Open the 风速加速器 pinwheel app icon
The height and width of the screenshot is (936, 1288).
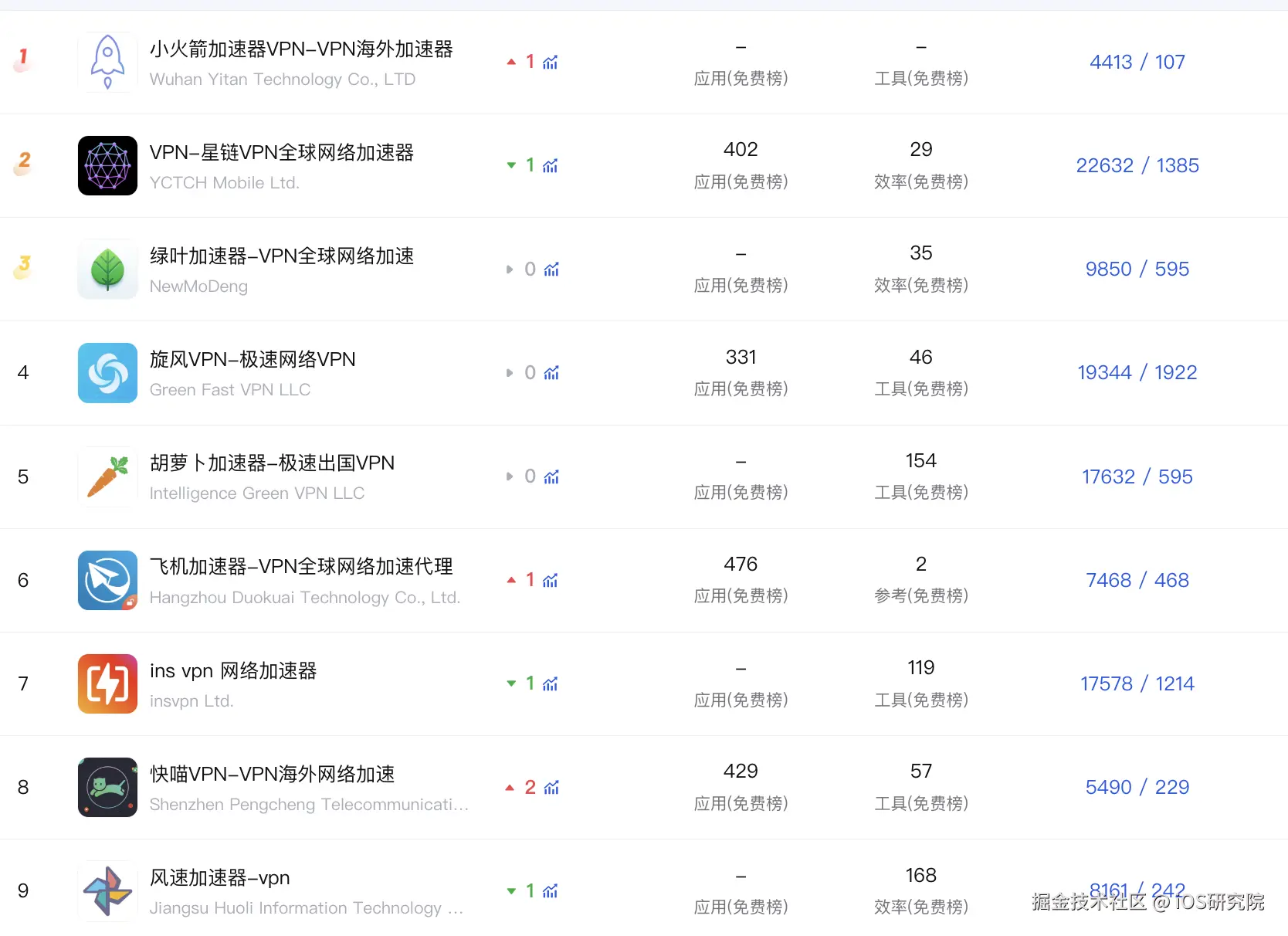tap(107, 890)
